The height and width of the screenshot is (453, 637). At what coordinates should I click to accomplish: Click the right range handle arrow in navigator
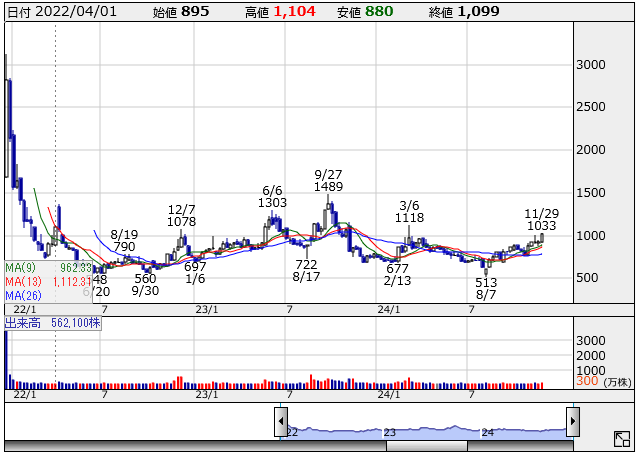[572, 422]
